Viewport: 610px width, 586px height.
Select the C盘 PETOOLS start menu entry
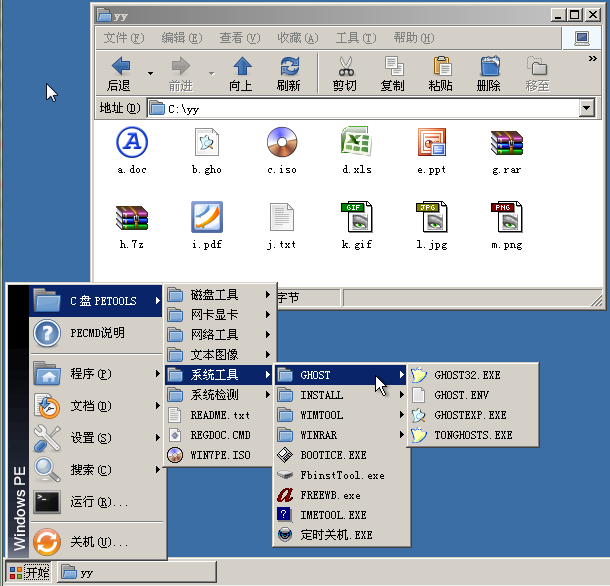click(96, 301)
